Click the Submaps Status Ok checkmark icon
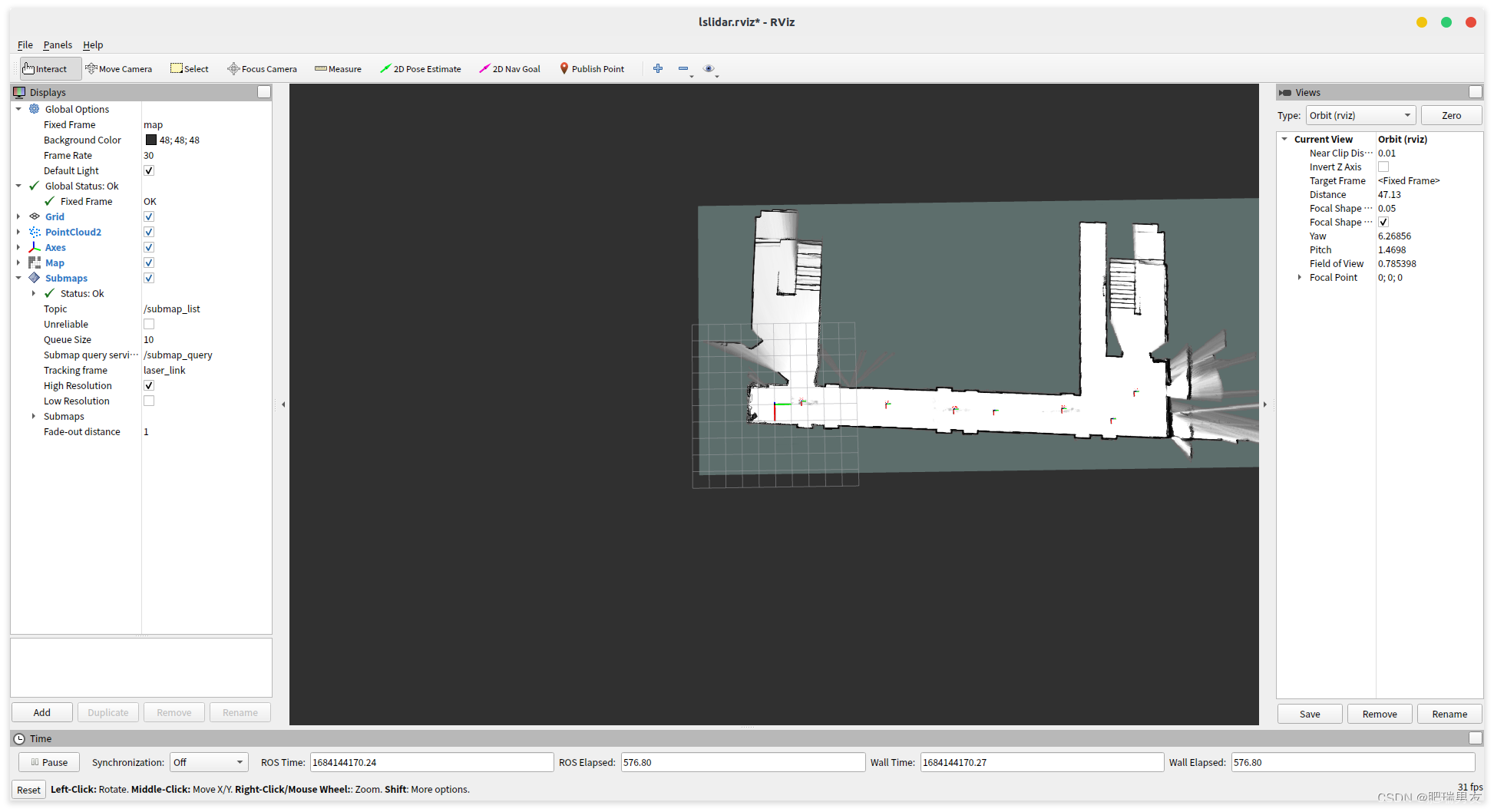 pyautogui.click(x=50, y=293)
